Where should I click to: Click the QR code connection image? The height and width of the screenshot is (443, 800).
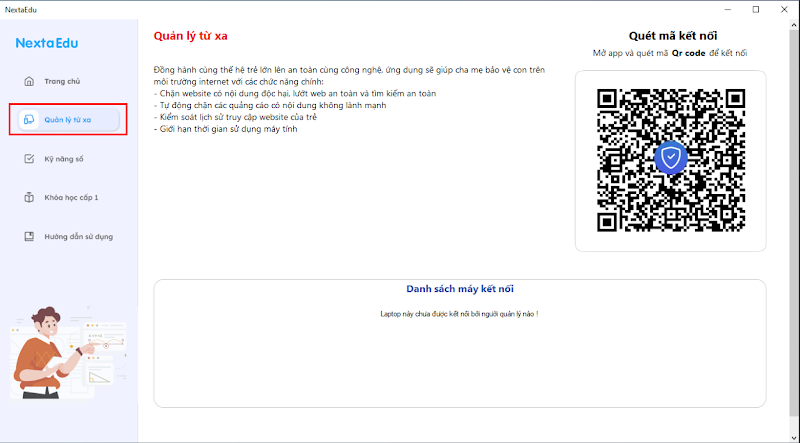[x=671, y=160]
